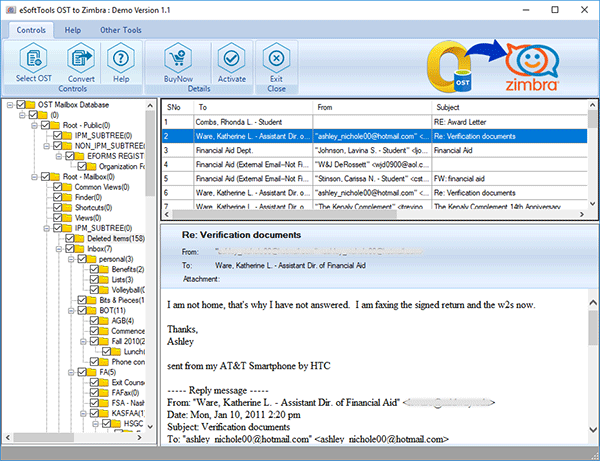Uncheck the OST Mailbox Database checkbox
This screenshot has height=461, width=600.
coord(21,105)
